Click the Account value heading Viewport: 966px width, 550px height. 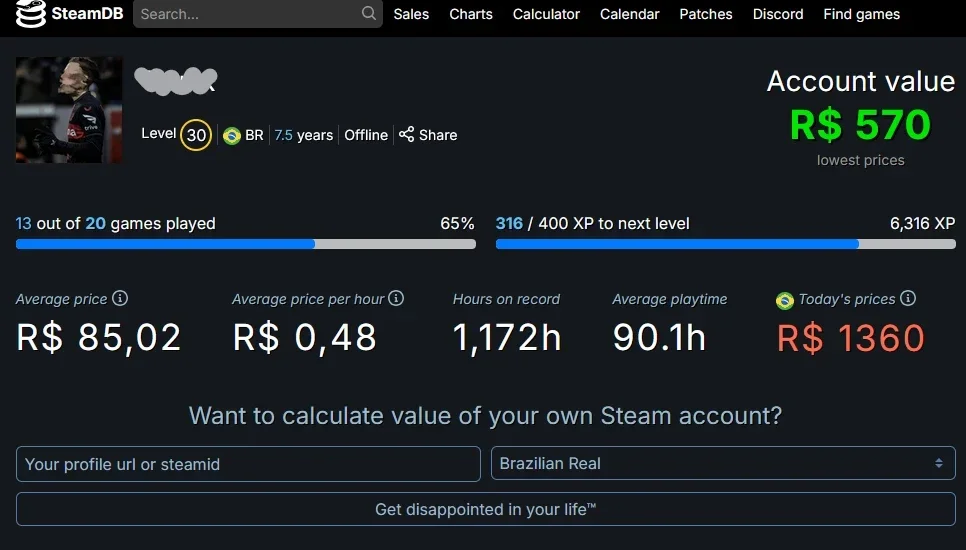pyautogui.click(x=861, y=81)
